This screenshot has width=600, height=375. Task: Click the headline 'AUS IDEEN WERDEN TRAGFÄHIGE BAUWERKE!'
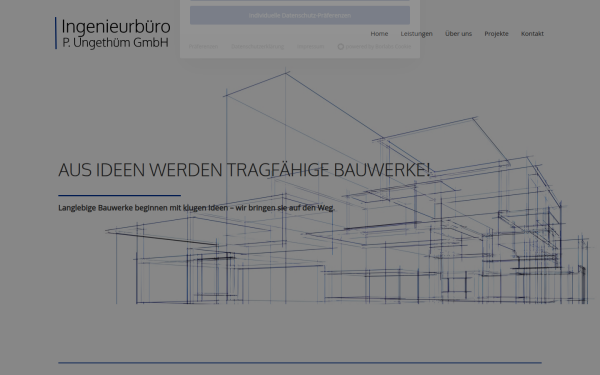point(244,170)
